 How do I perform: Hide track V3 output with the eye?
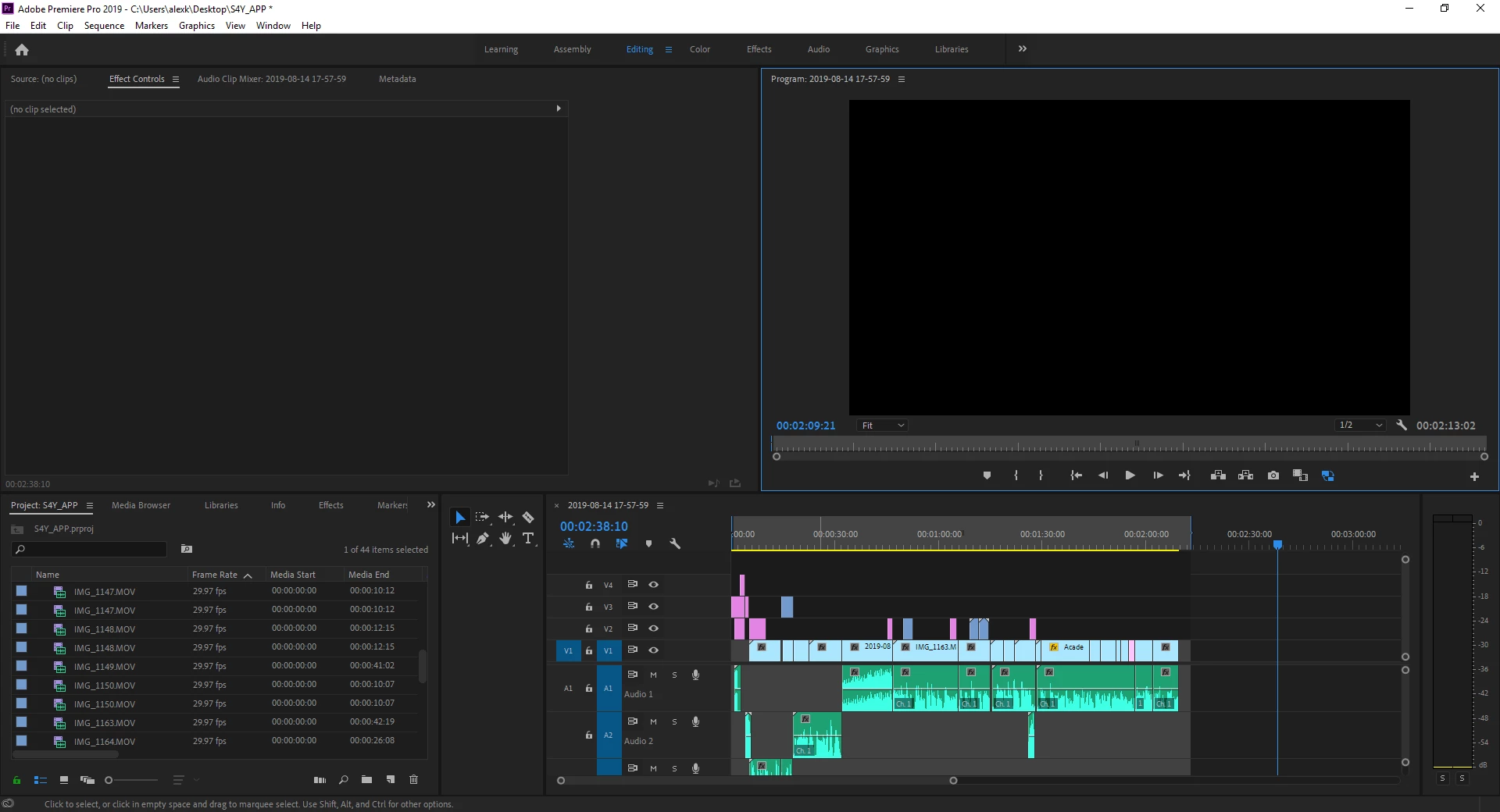pyautogui.click(x=654, y=607)
